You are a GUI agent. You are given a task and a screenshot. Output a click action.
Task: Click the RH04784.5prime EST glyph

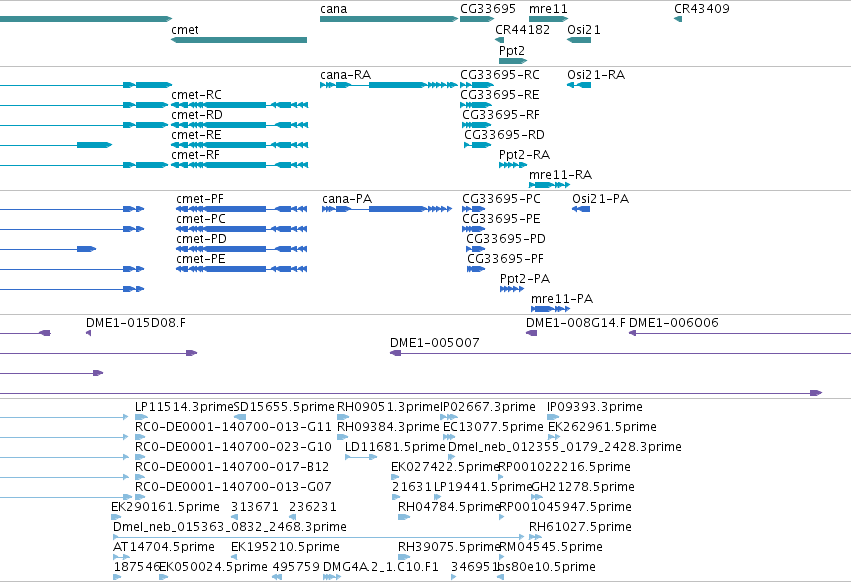coord(404,517)
